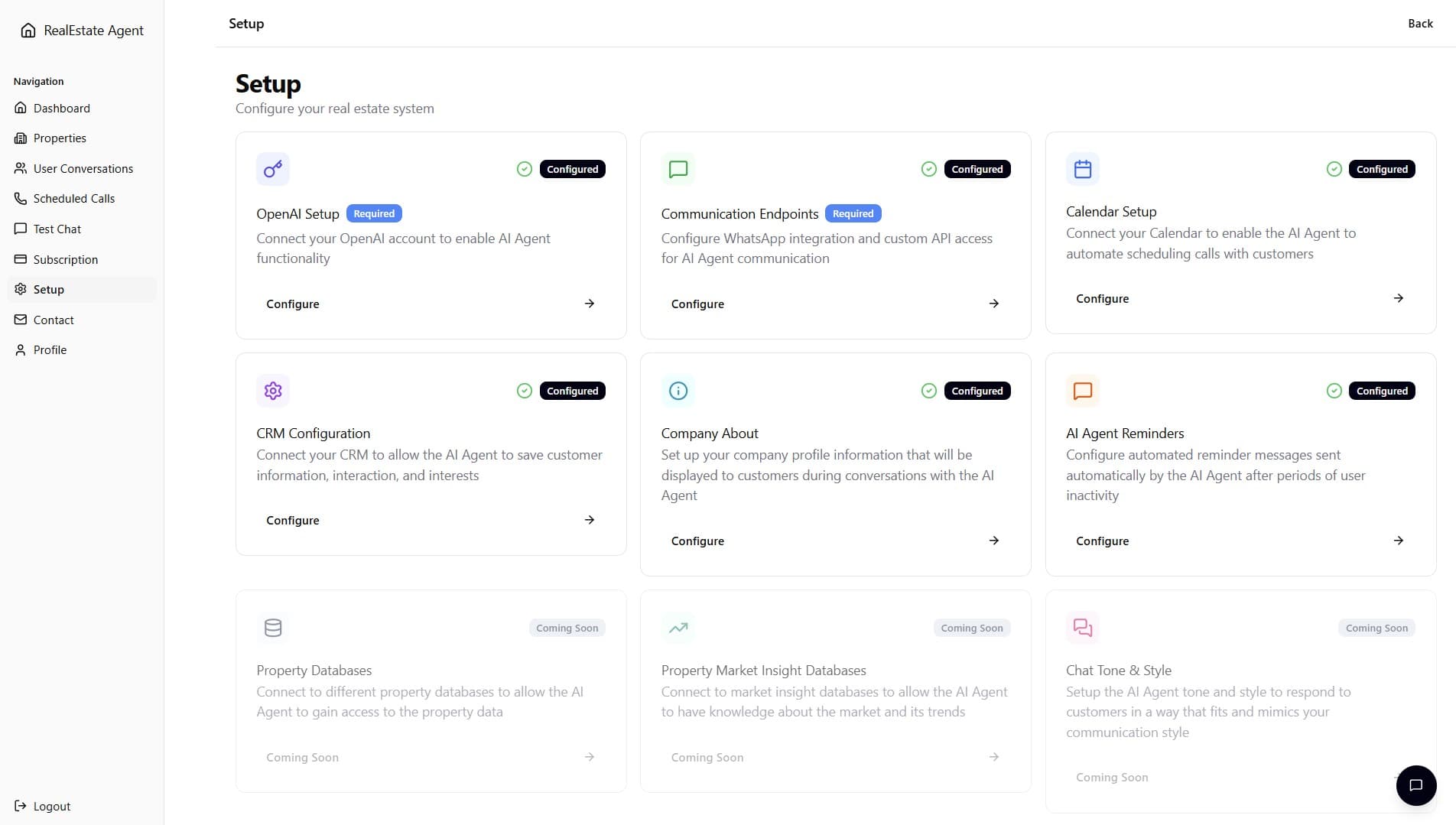Click the trend arrow icon on Market Insight card
The image size is (1456, 825).
(678, 628)
